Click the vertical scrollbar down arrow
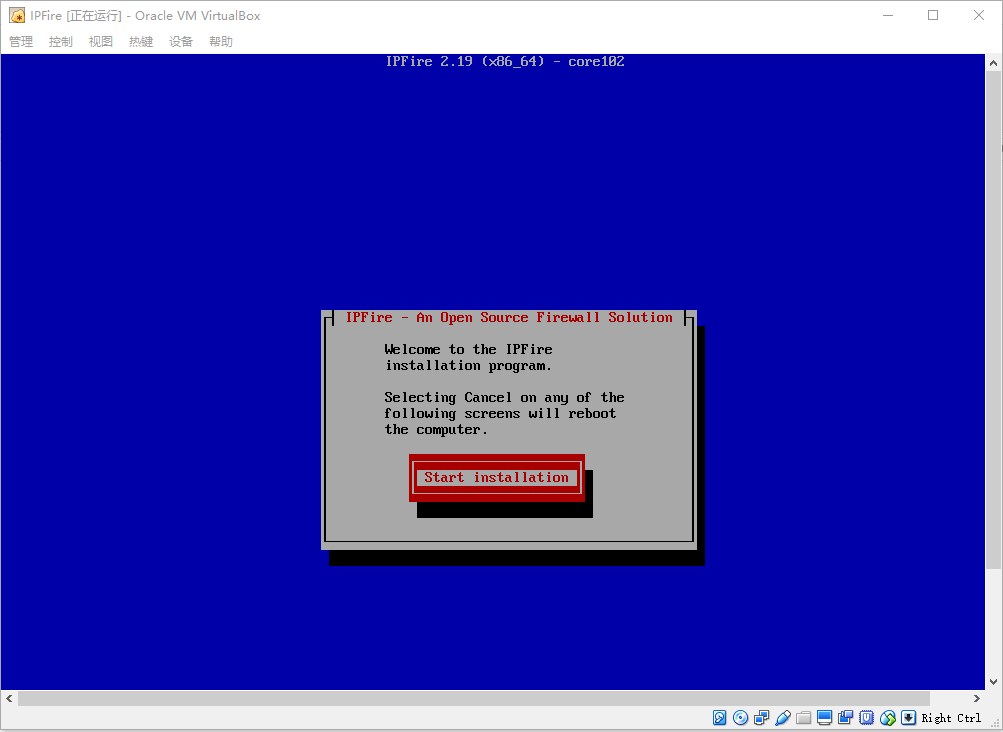This screenshot has width=1003, height=732. 993,681
